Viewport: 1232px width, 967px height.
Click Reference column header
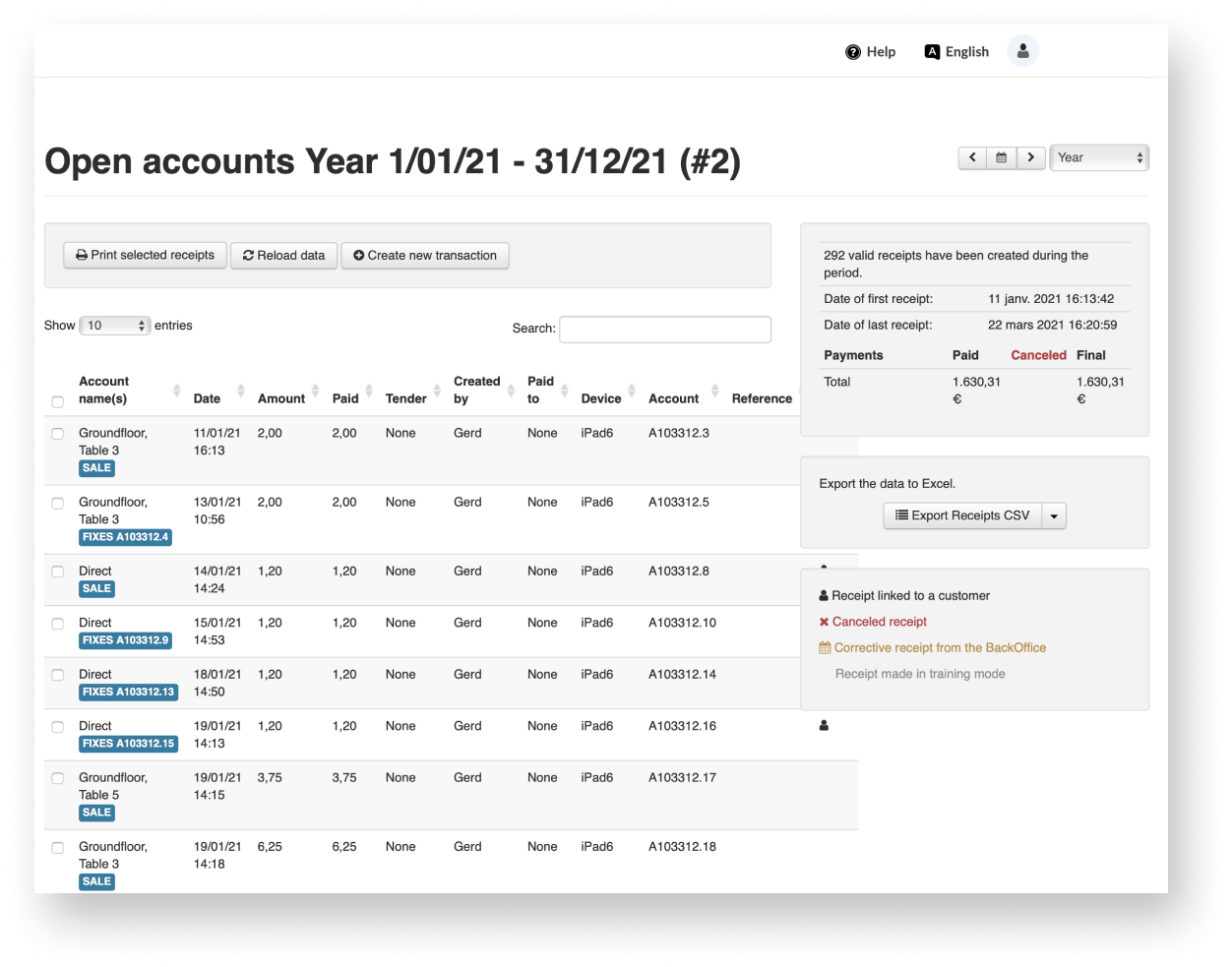pos(762,398)
